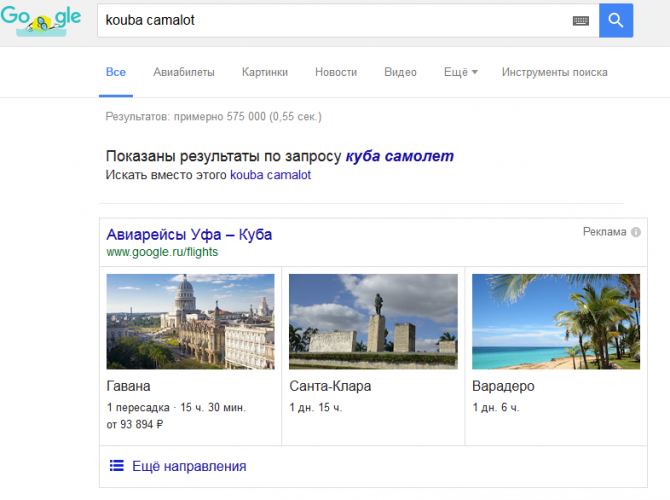Switch to the Авиабилеты tab
The height and width of the screenshot is (500, 670).
[x=182, y=72]
